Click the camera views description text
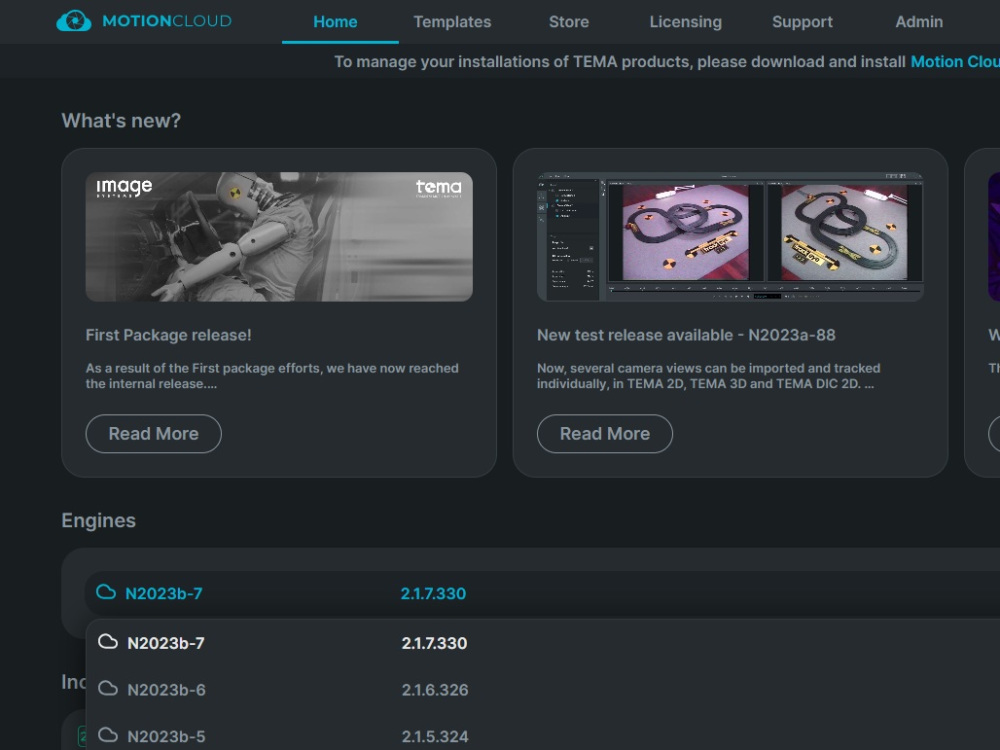1000x750 pixels. [709, 376]
